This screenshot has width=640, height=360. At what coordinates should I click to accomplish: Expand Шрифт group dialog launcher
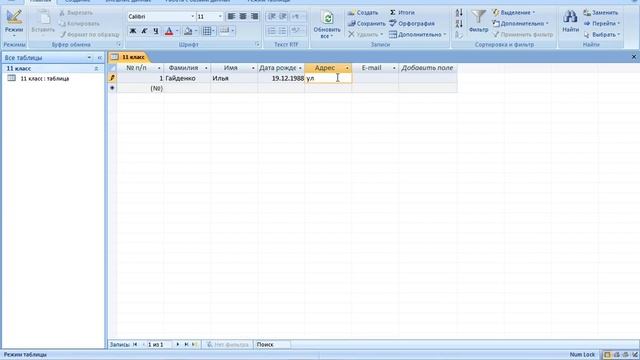click(x=258, y=44)
